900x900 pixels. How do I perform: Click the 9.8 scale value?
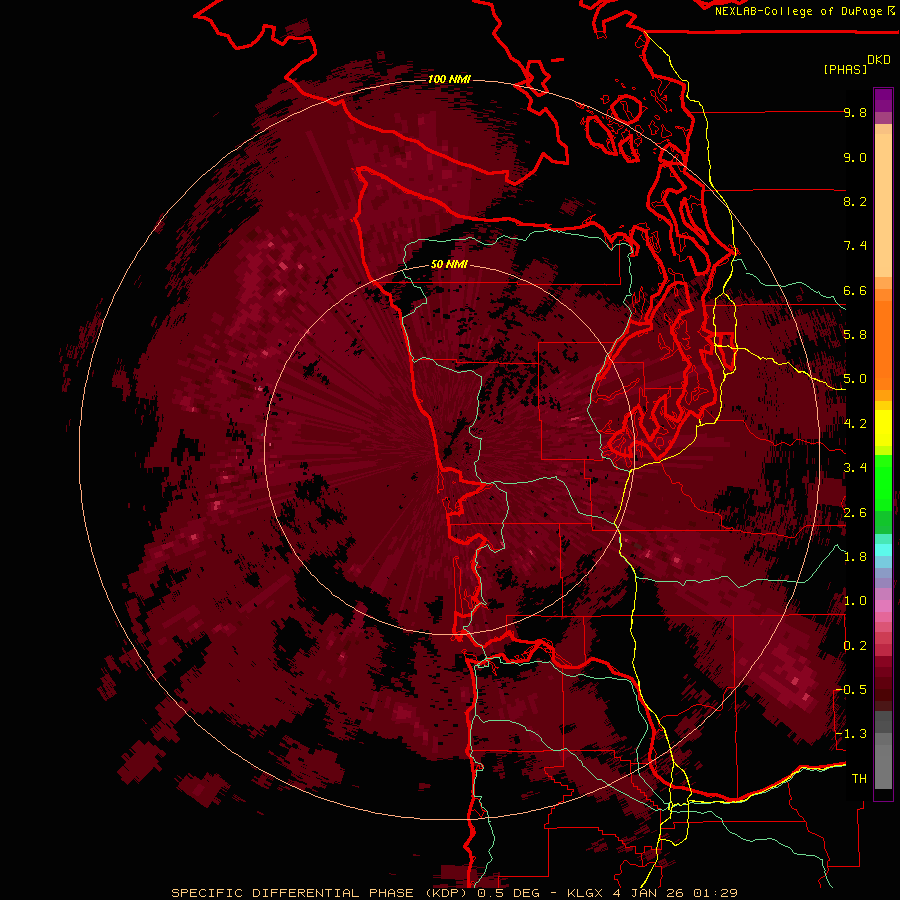(x=855, y=112)
